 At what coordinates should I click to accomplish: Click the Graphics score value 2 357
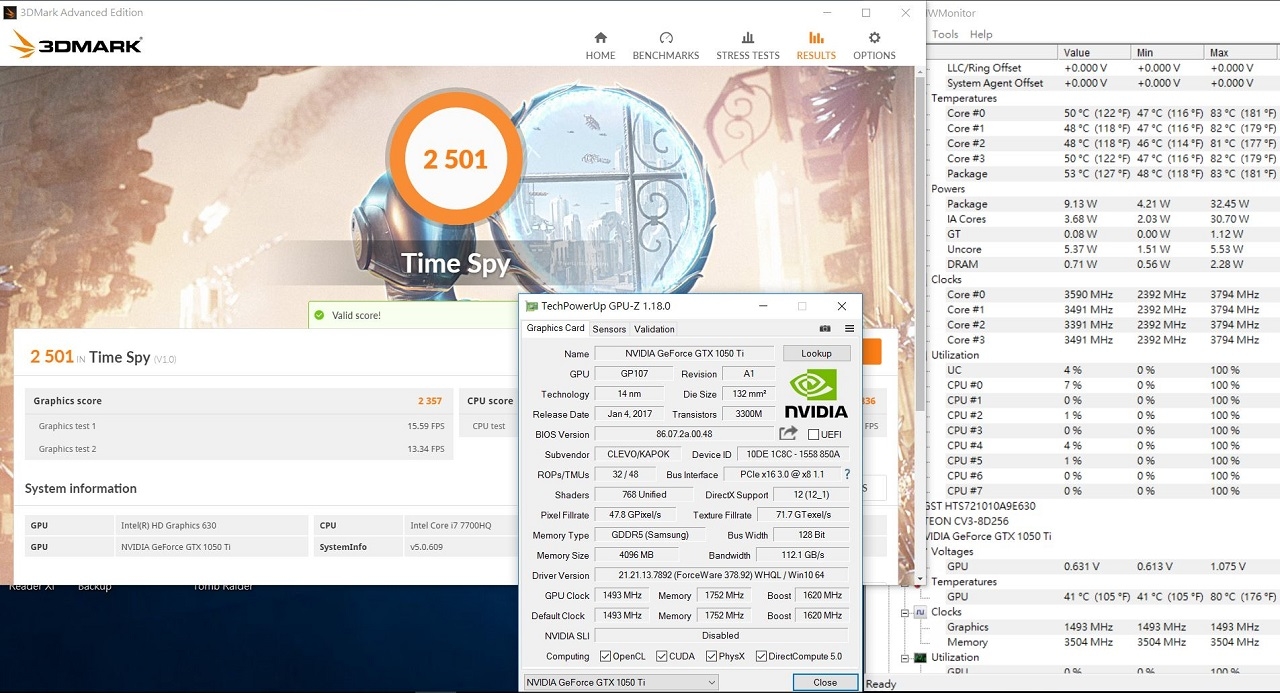(430, 401)
